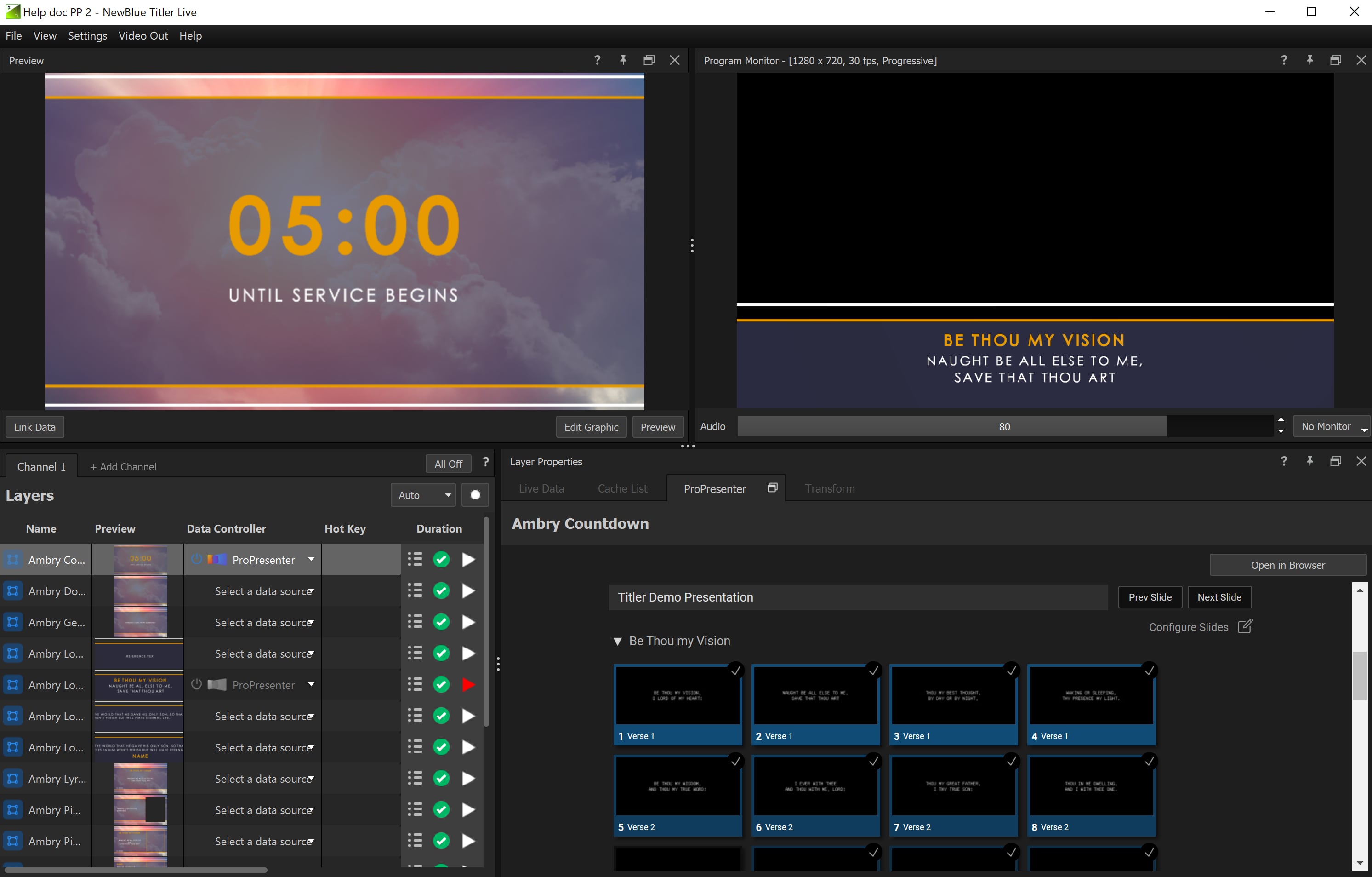
Task: Open the No Monitor dropdown
Action: click(x=1331, y=426)
